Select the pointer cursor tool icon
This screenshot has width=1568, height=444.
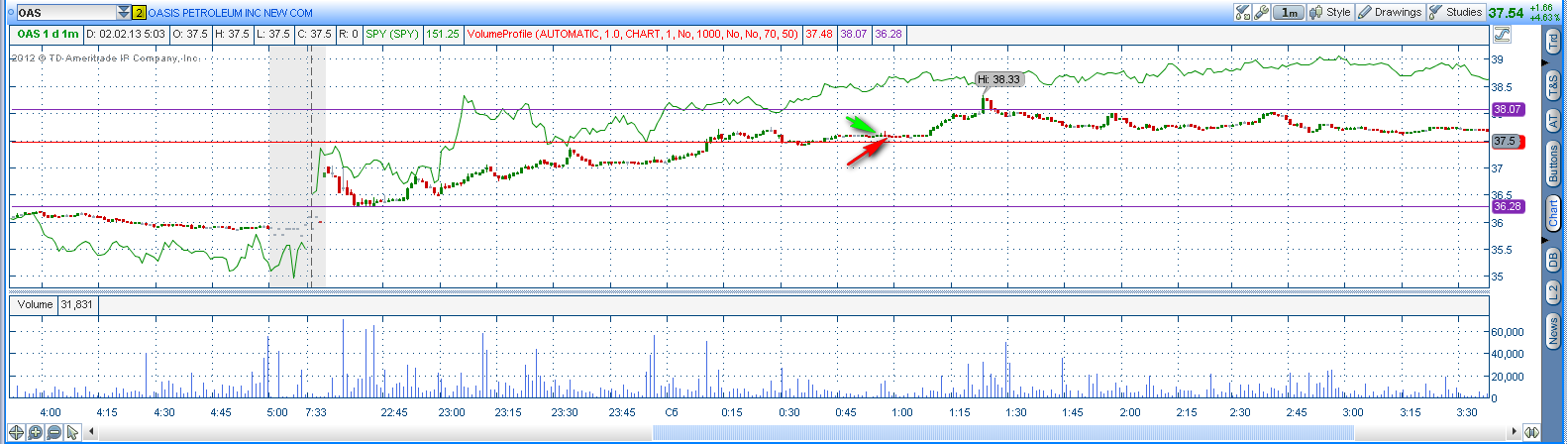pos(72,432)
